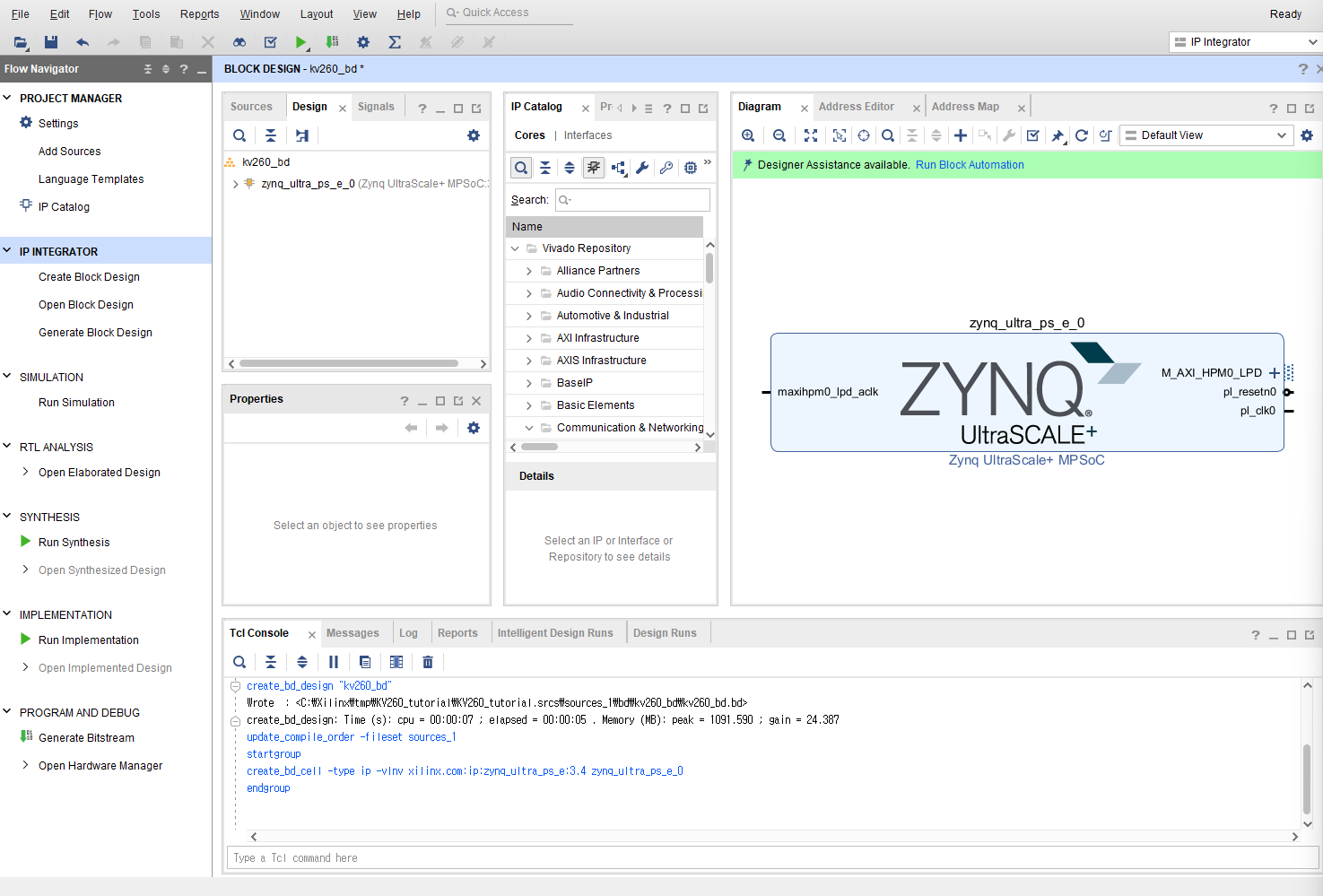
Task: Open the Window menu
Action: pyautogui.click(x=260, y=14)
